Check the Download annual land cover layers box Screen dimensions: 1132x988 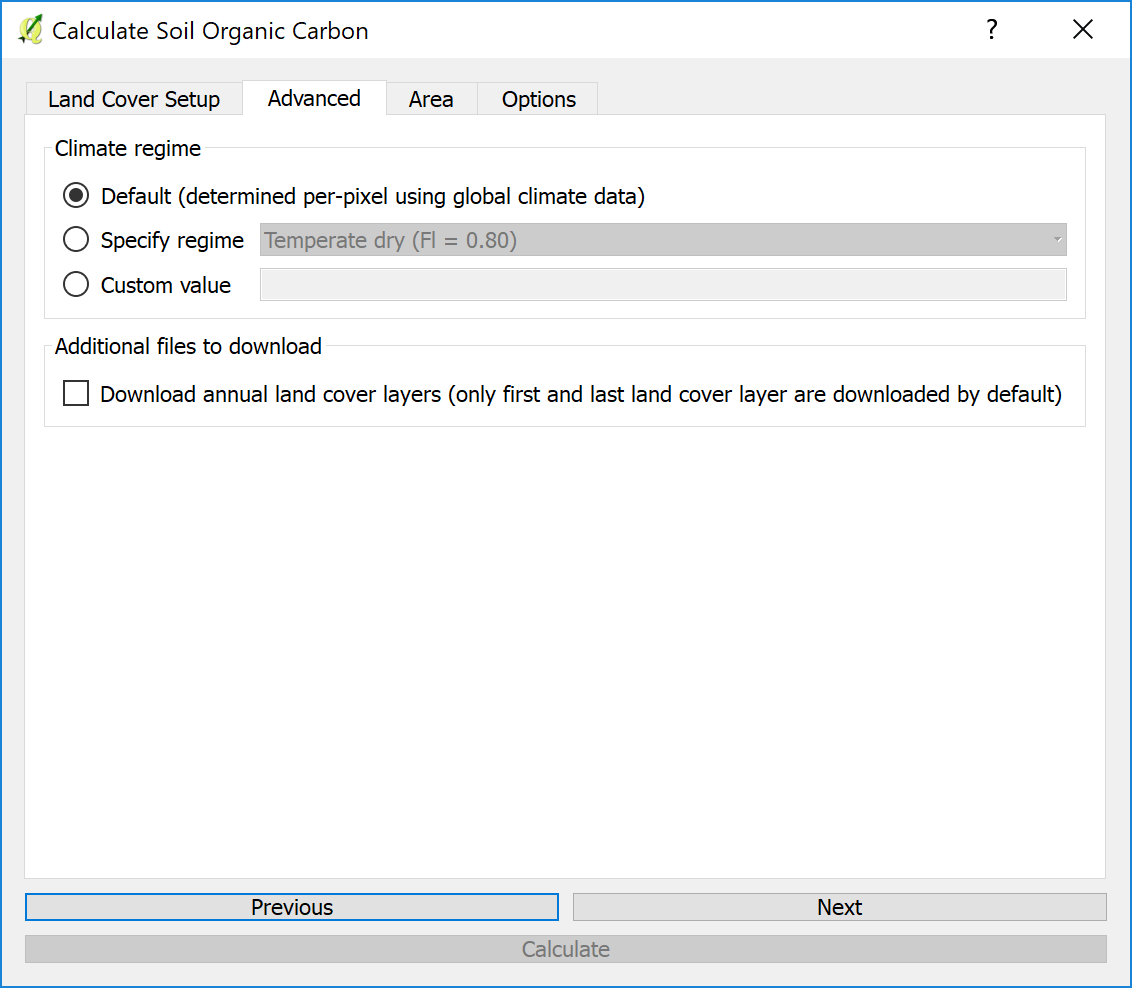click(76, 394)
